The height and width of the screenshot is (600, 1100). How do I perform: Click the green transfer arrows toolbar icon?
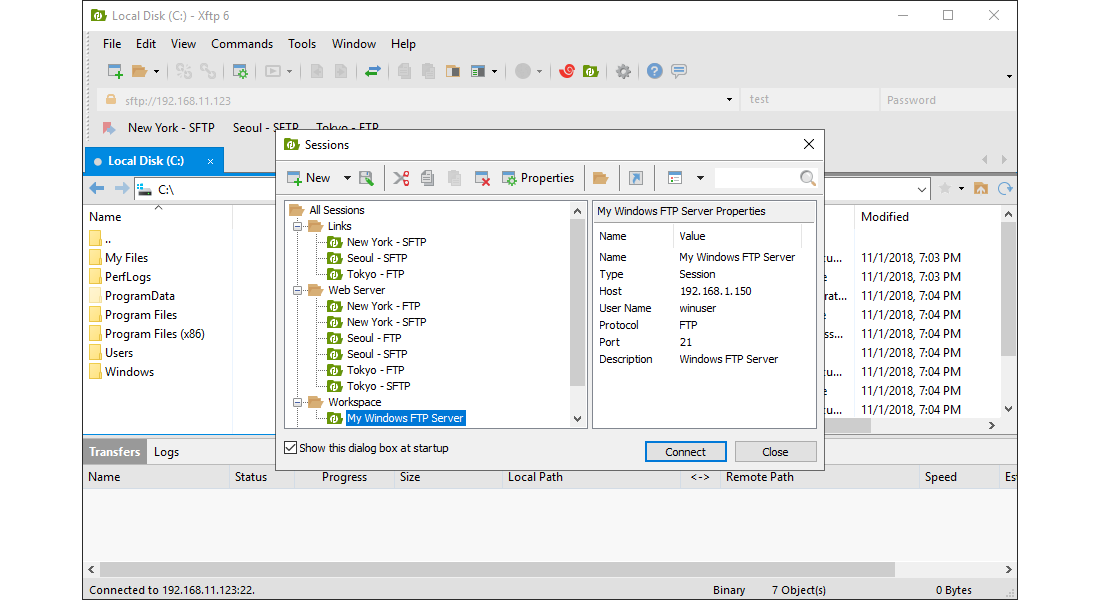pos(372,71)
